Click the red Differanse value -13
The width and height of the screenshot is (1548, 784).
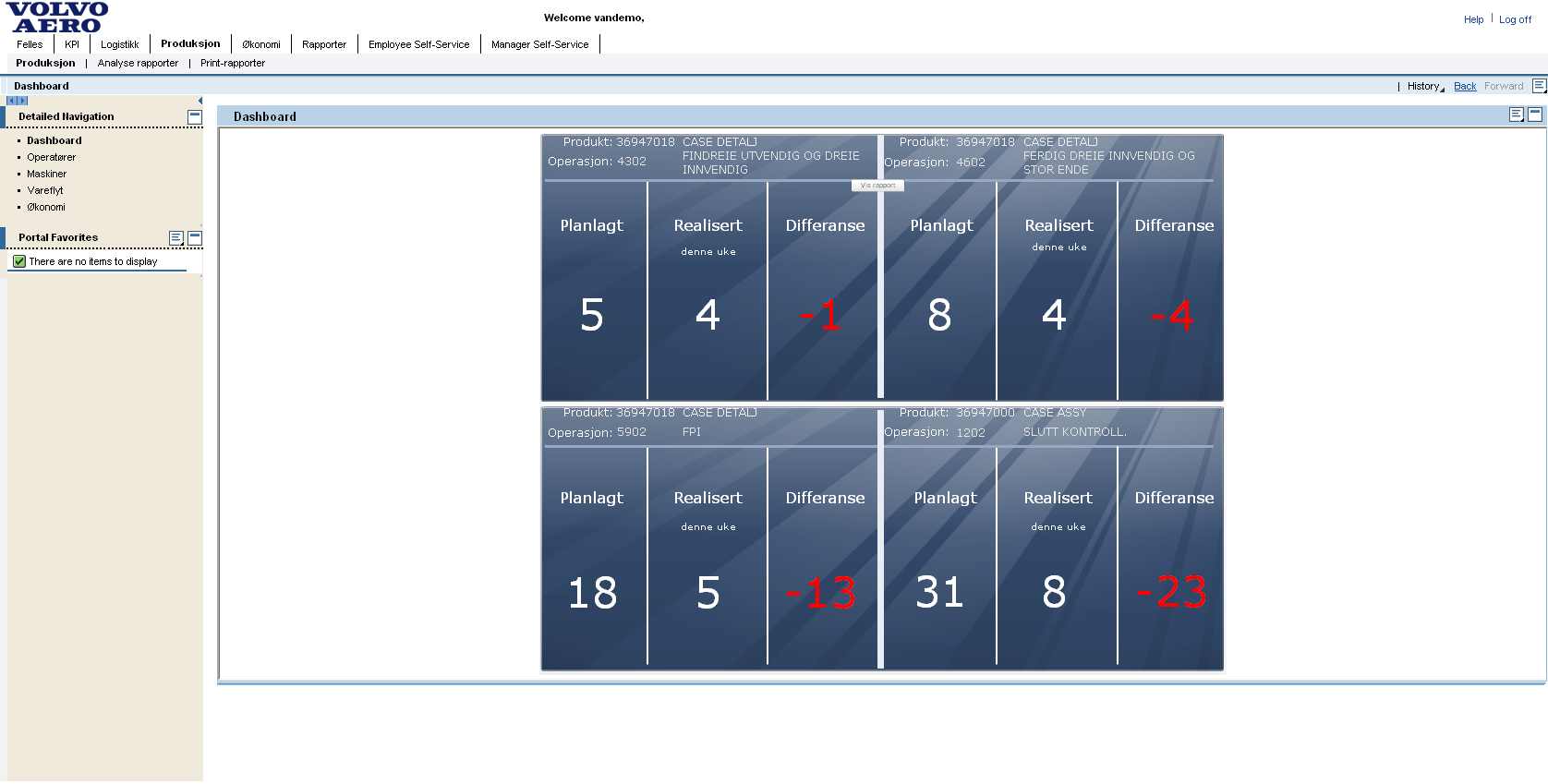click(820, 593)
